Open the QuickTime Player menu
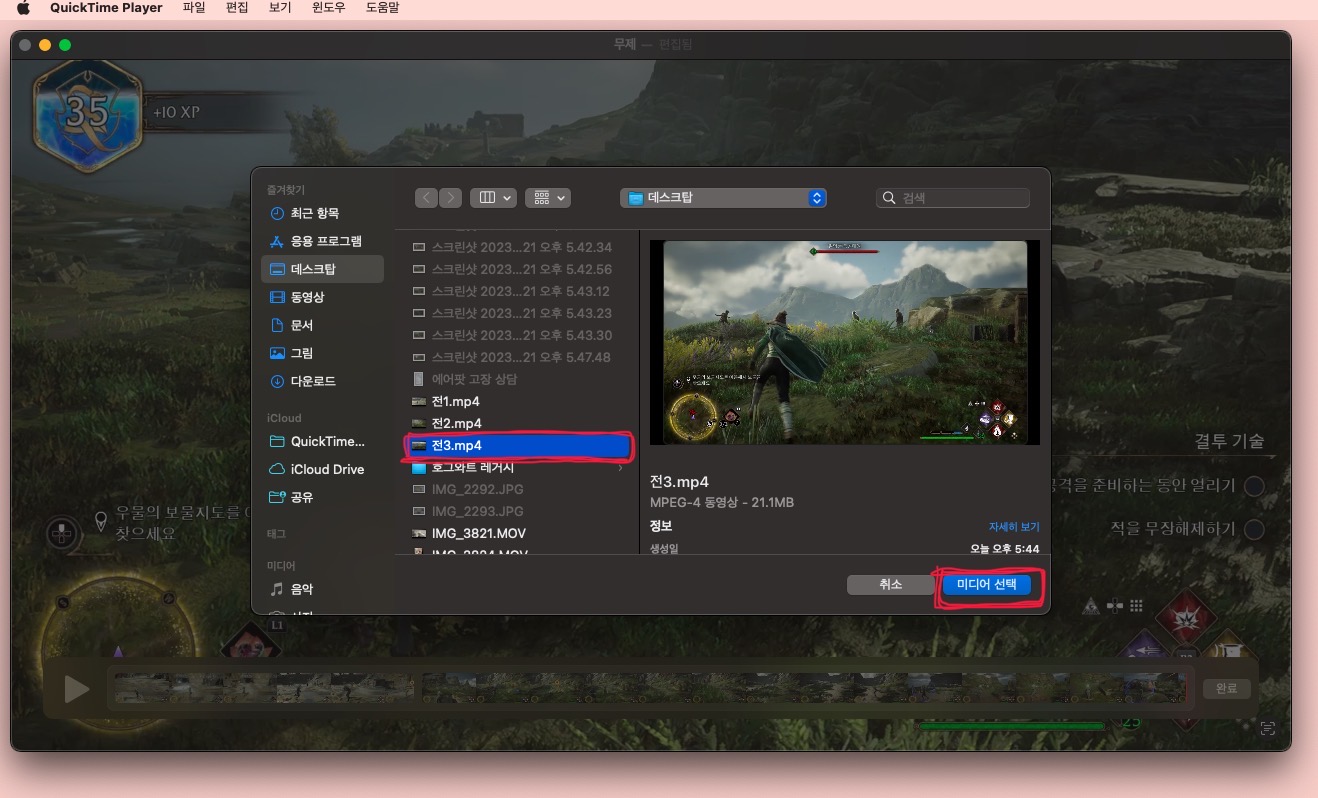1318x798 pixels. 106,8
